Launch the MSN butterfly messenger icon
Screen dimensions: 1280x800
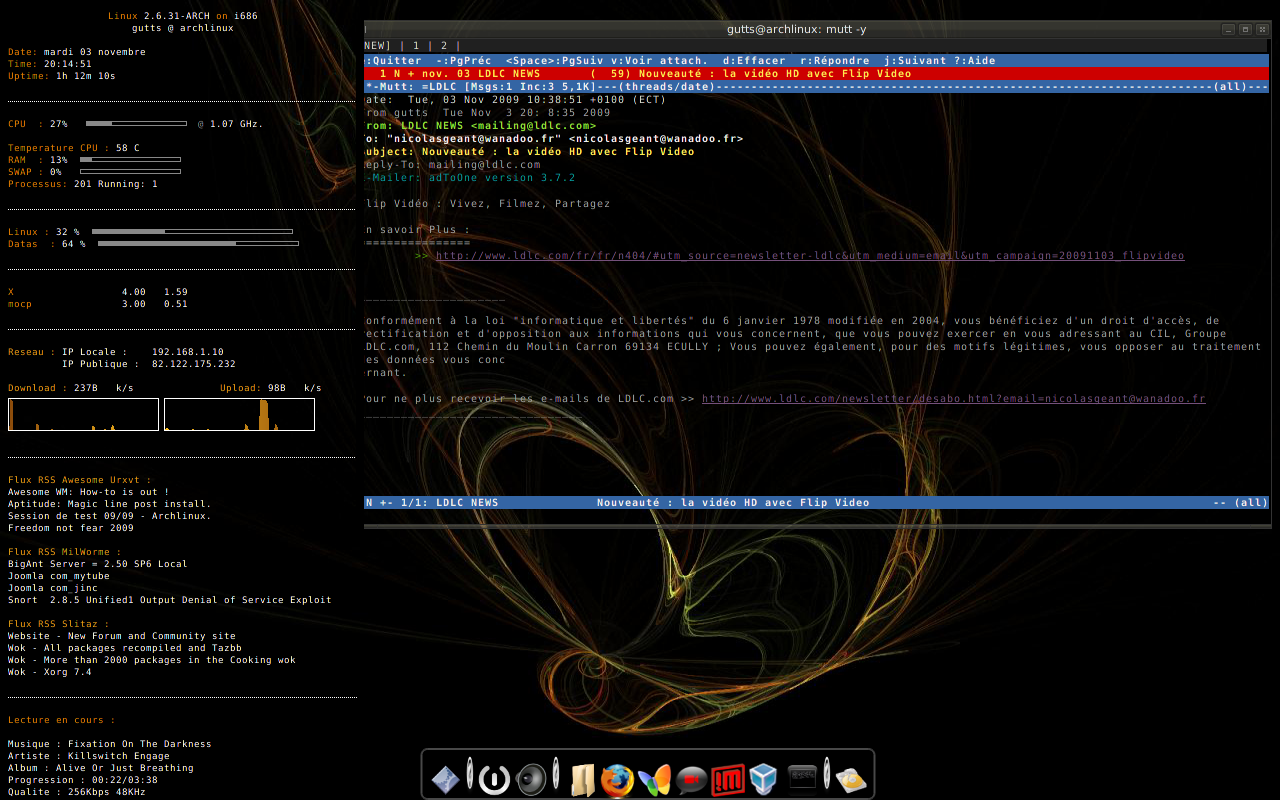tap(654, 780)
